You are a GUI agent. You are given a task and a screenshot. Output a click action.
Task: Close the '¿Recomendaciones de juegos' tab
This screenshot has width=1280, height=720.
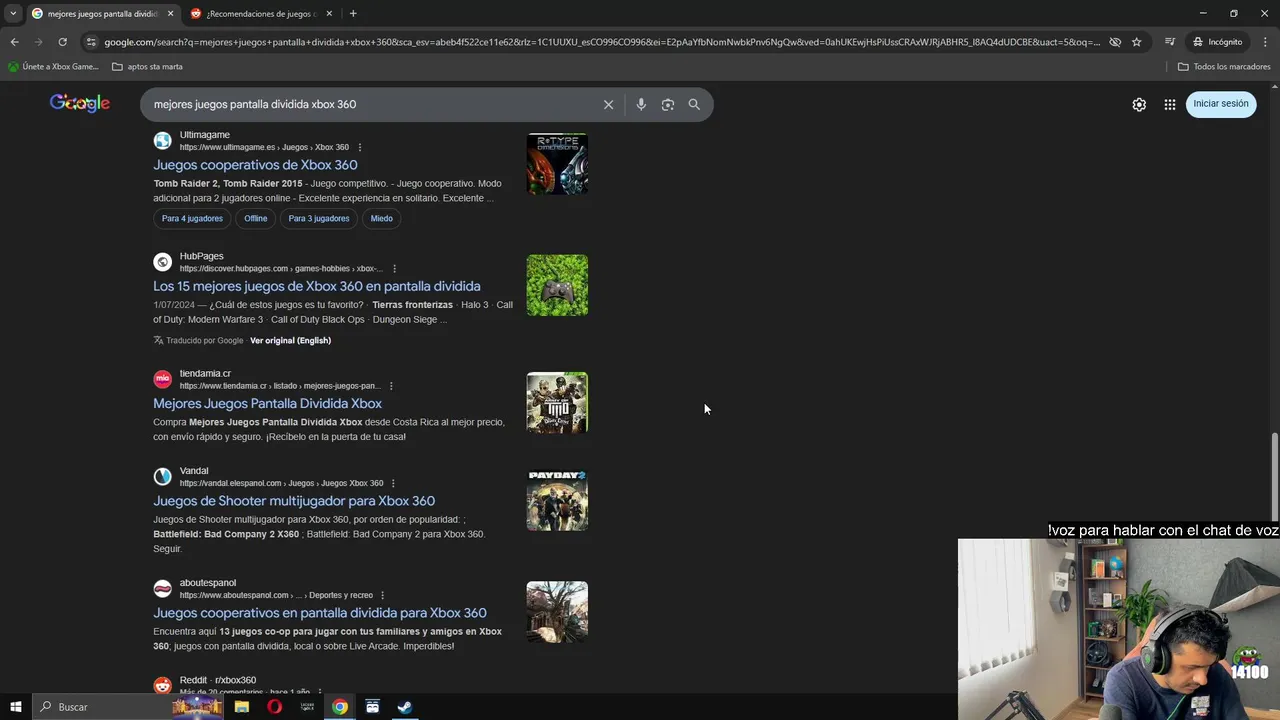tap(329, 14)
